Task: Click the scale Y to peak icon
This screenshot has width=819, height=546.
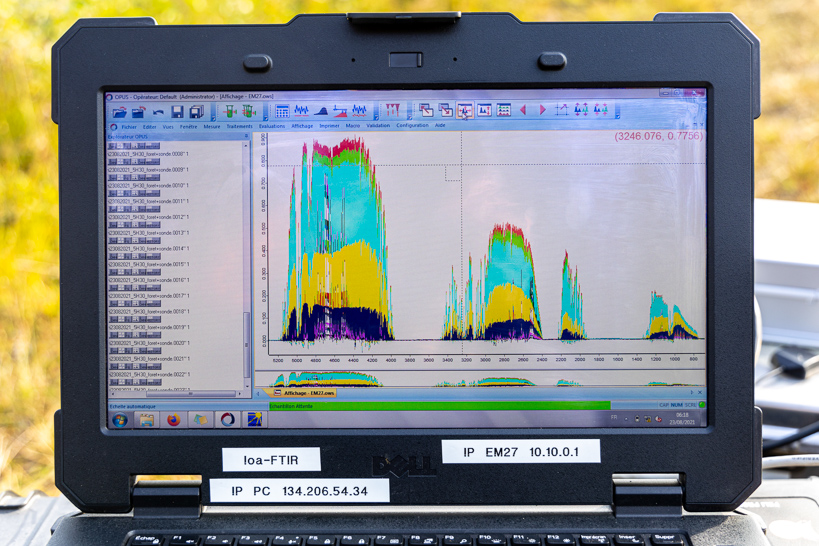Action: (484, 110)
